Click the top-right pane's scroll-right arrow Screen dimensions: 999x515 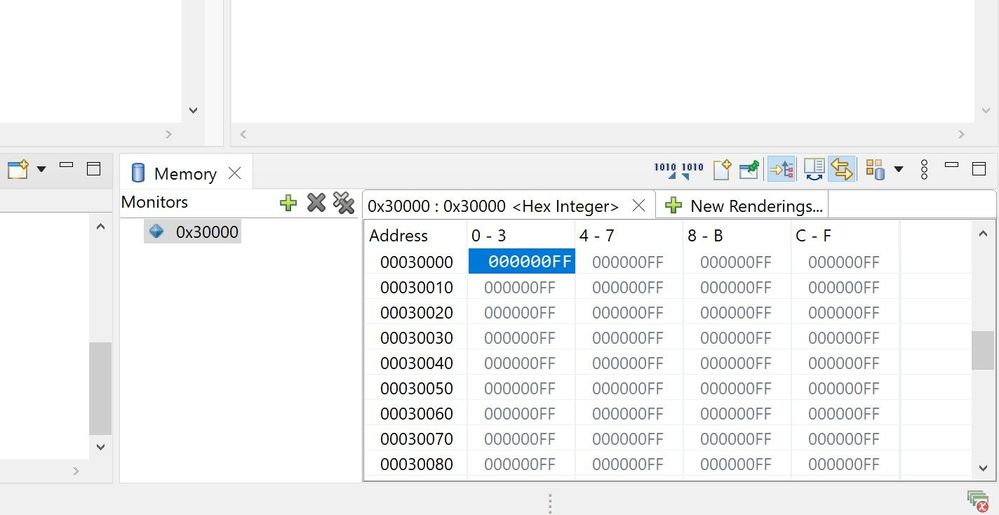(961, 134)
